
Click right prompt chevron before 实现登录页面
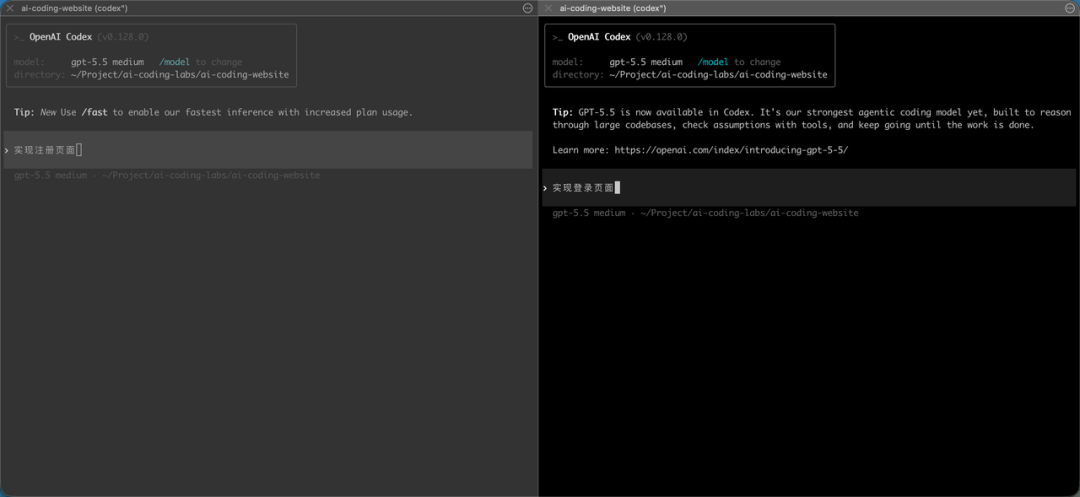(546, 188)
